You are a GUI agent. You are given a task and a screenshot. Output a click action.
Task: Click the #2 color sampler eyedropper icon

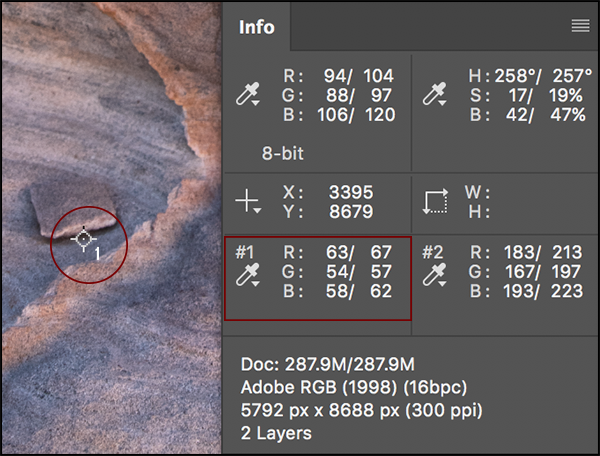click(x=436, y=277)
